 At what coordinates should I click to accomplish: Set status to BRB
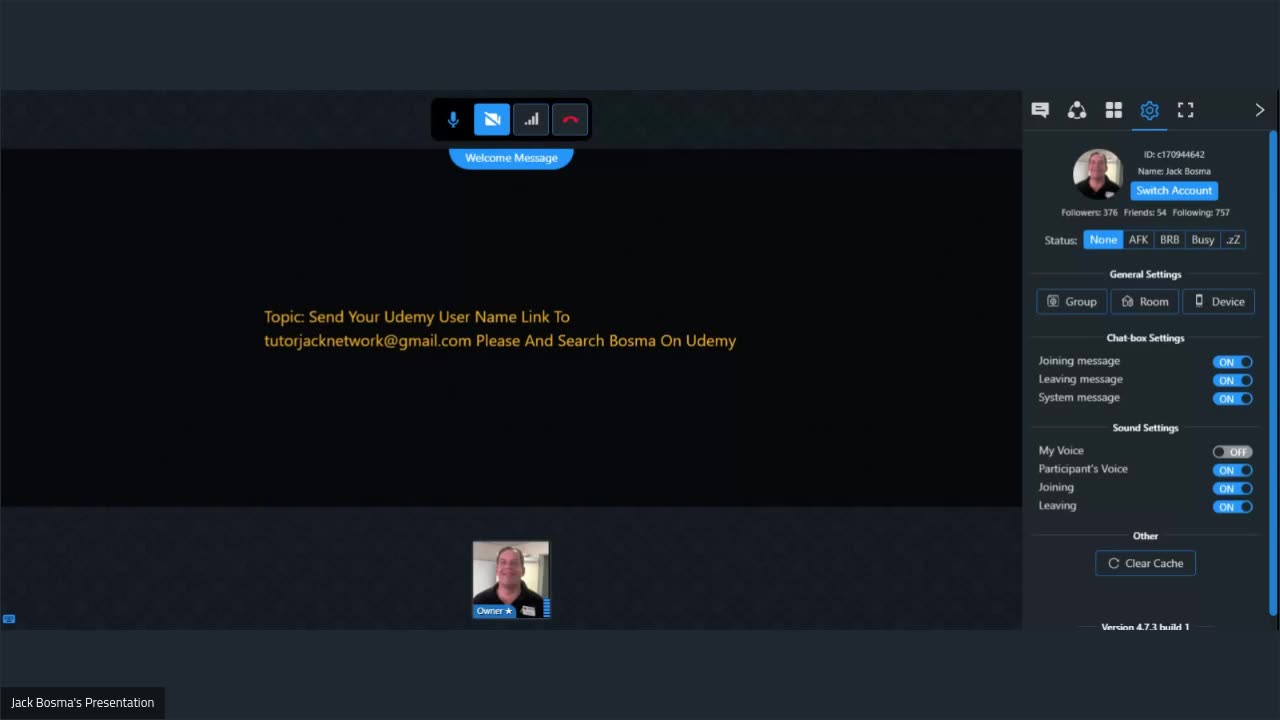(x=1169, y=240)
